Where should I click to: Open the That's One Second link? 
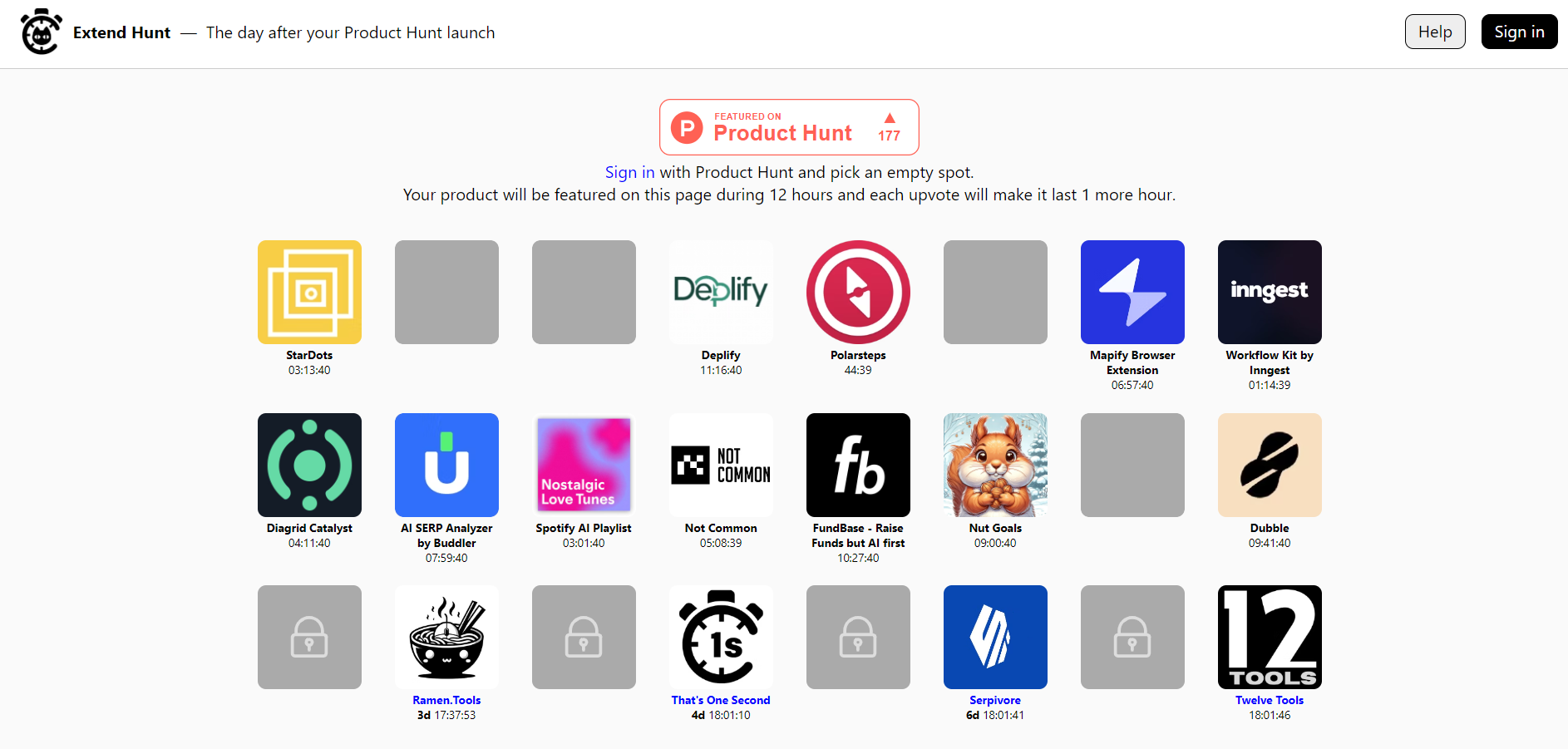click(721, 700)
